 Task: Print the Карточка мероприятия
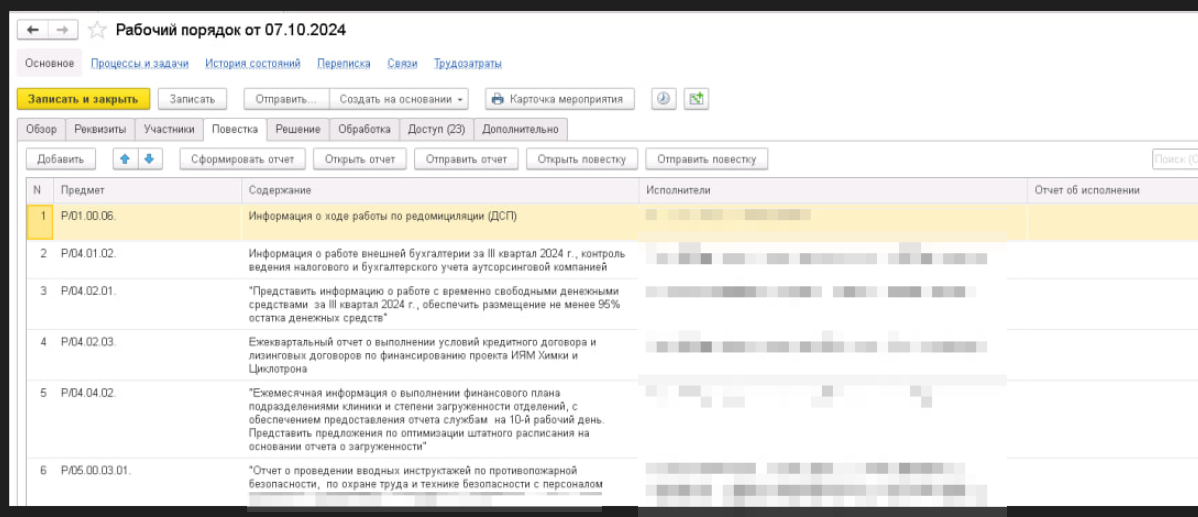[x=560, y=99]
